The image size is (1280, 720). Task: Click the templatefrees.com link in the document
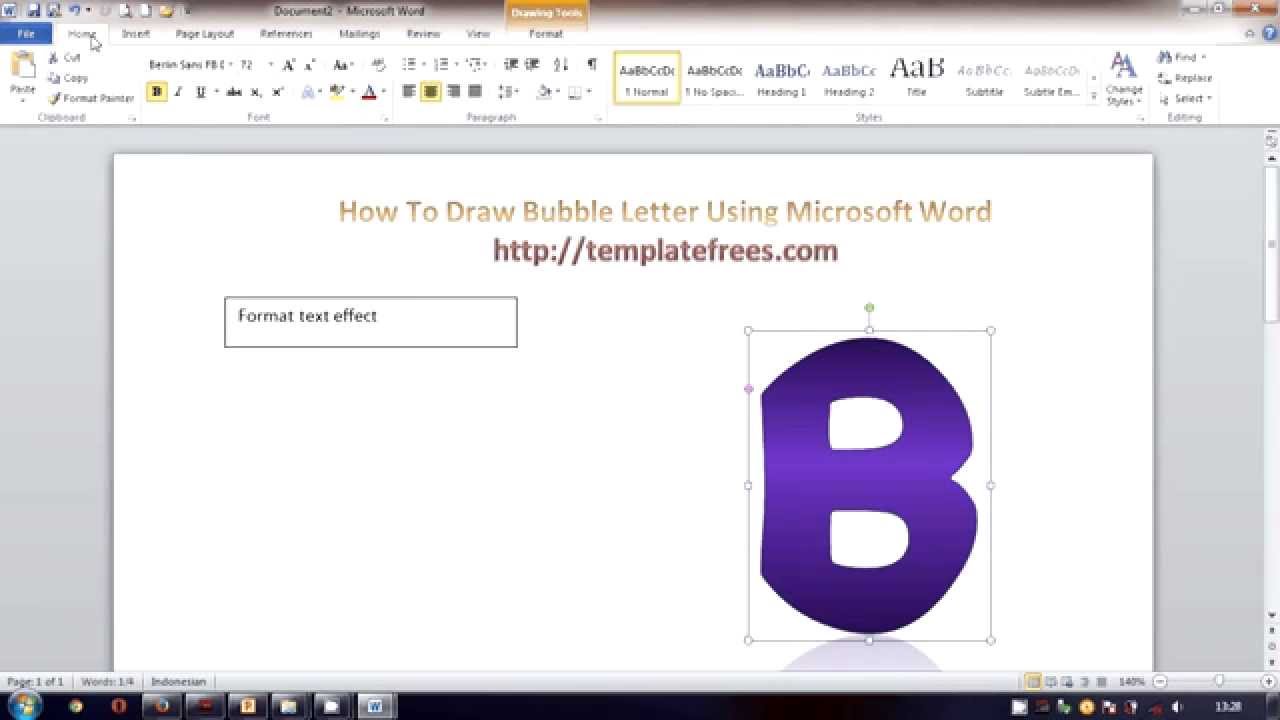(x=663, y=249)
